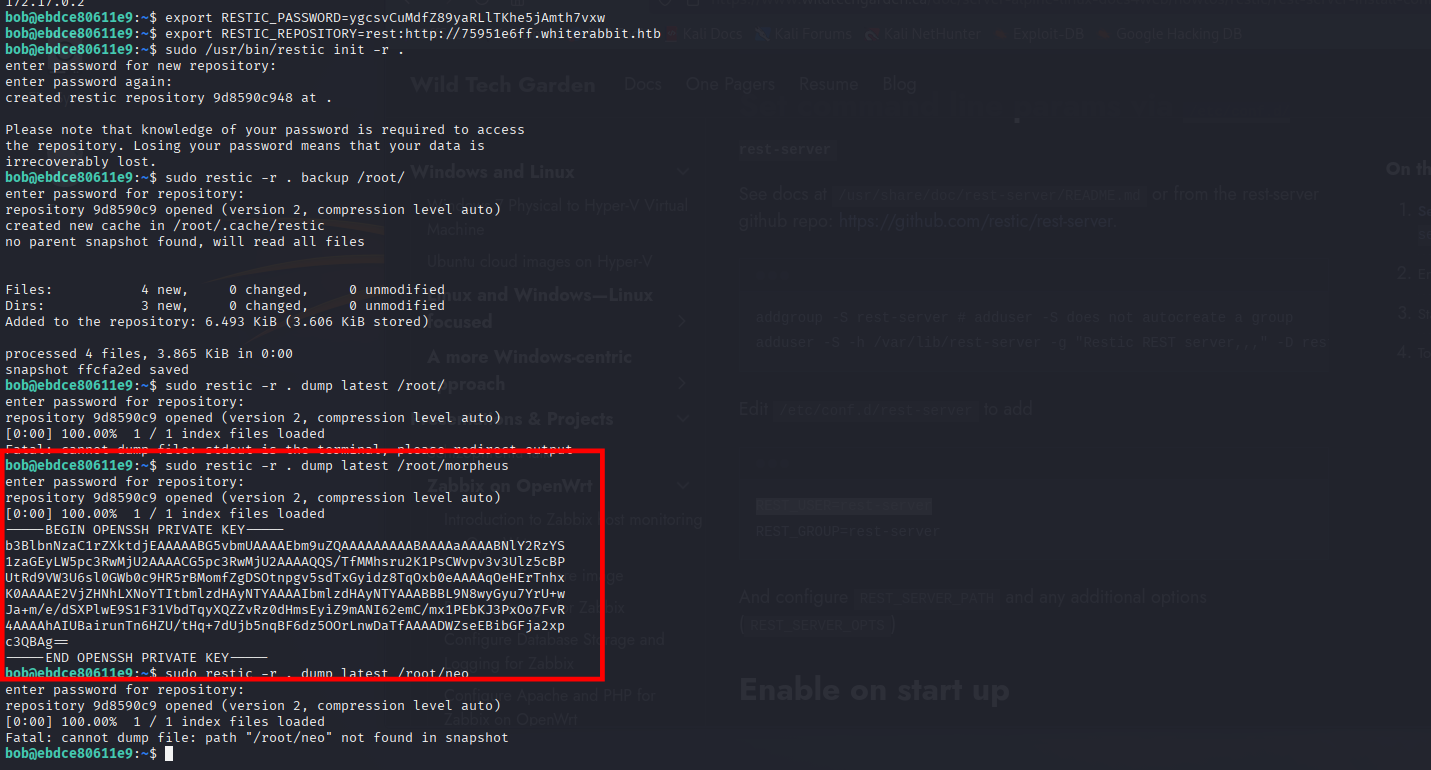Go to the Resume page
The height and width of the screenshot is (770, 1431).
pos(828,84)
